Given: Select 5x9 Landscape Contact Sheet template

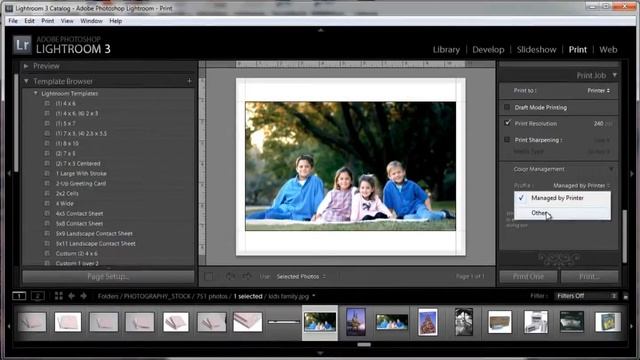Looking at the screenshot, I should click(x=94, y=233).
